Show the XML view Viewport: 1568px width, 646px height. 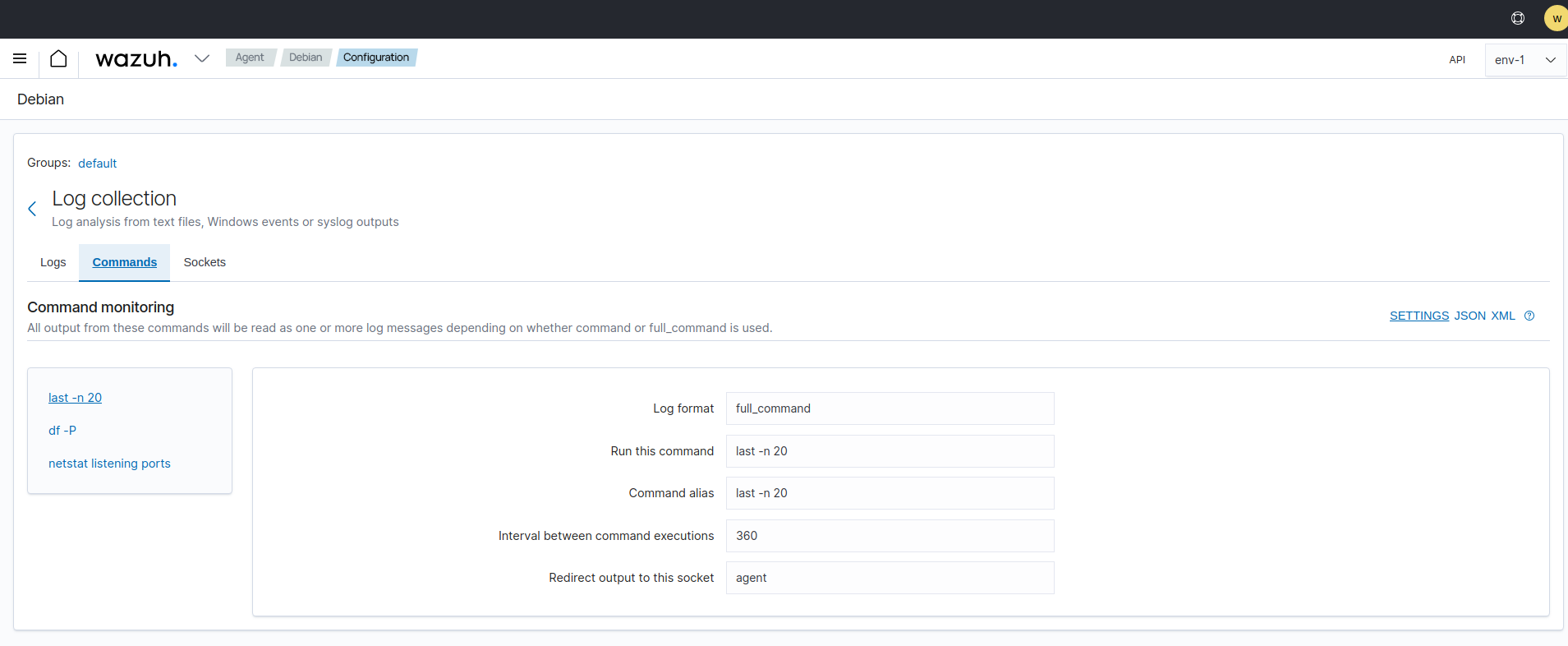1503,316
